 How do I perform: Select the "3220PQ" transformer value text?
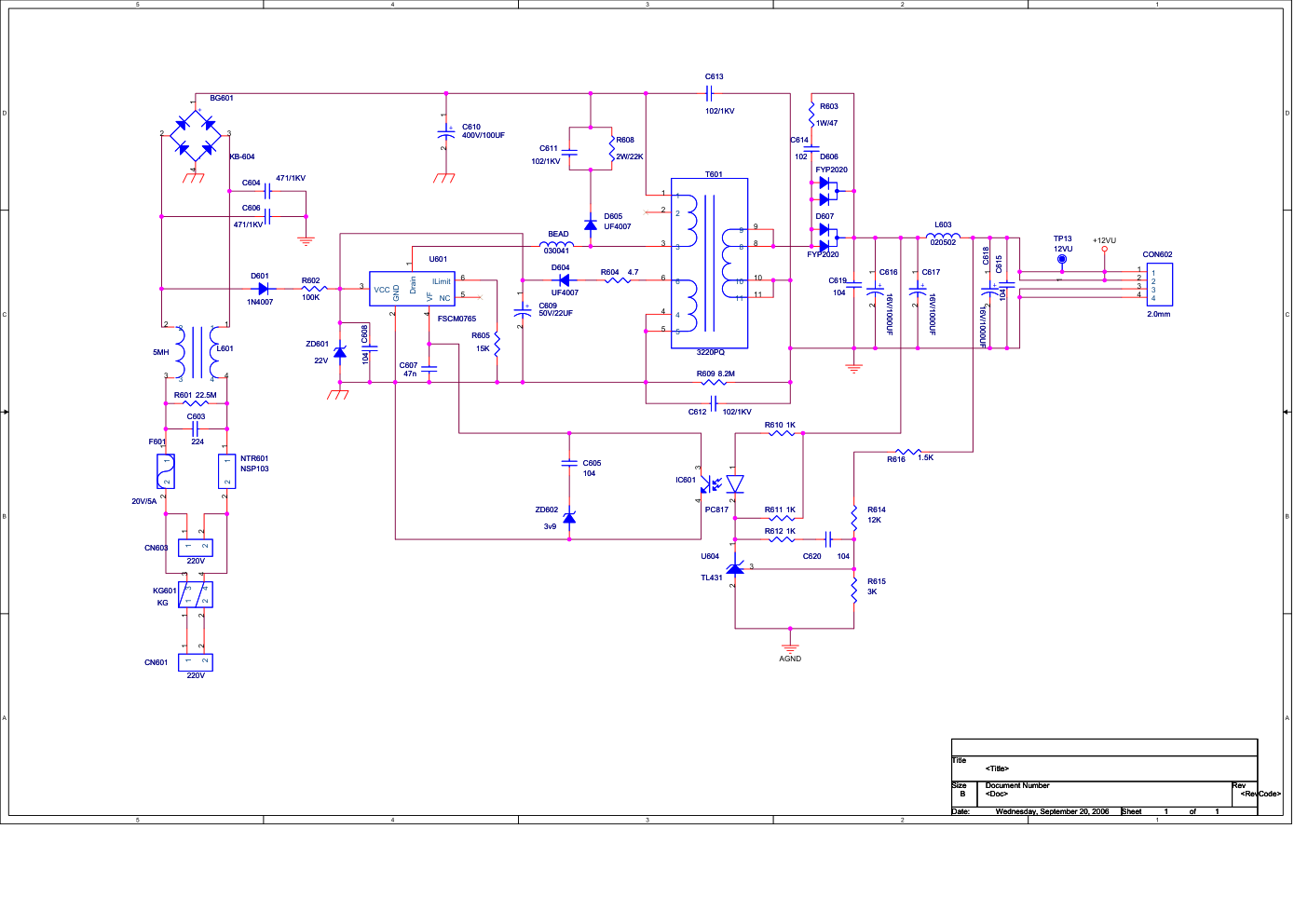click(x=710, y=352)
